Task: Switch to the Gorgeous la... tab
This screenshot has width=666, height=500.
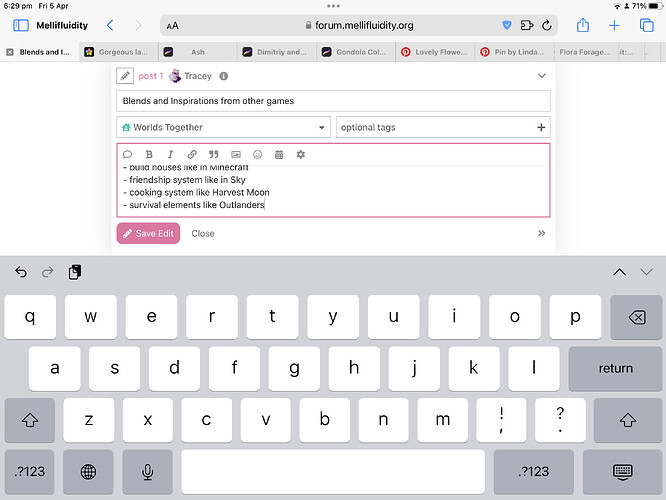Action: tap(119, 52)
